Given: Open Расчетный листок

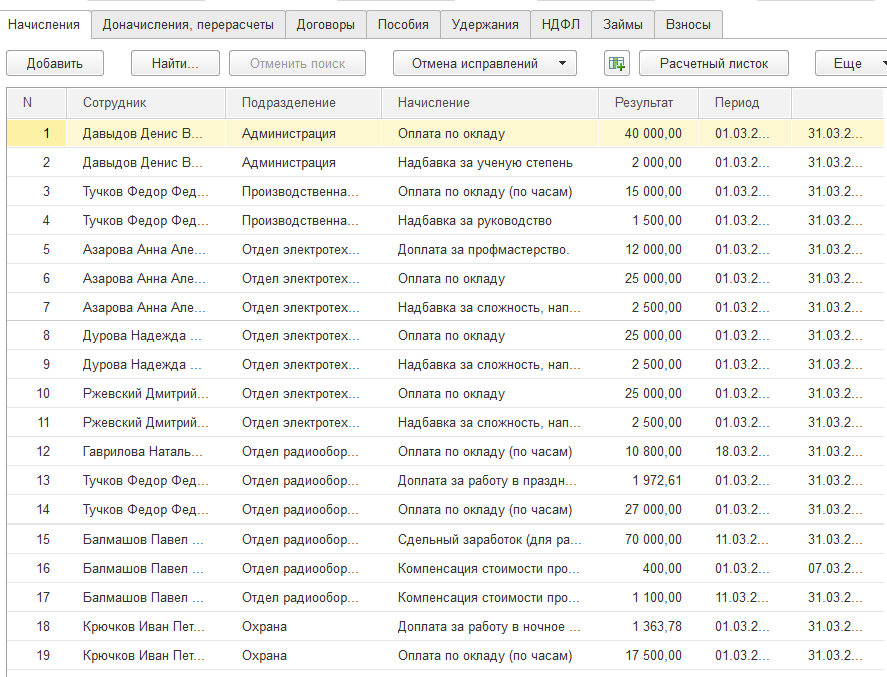Looking at the screenshot, I should [x=714, y=63].
